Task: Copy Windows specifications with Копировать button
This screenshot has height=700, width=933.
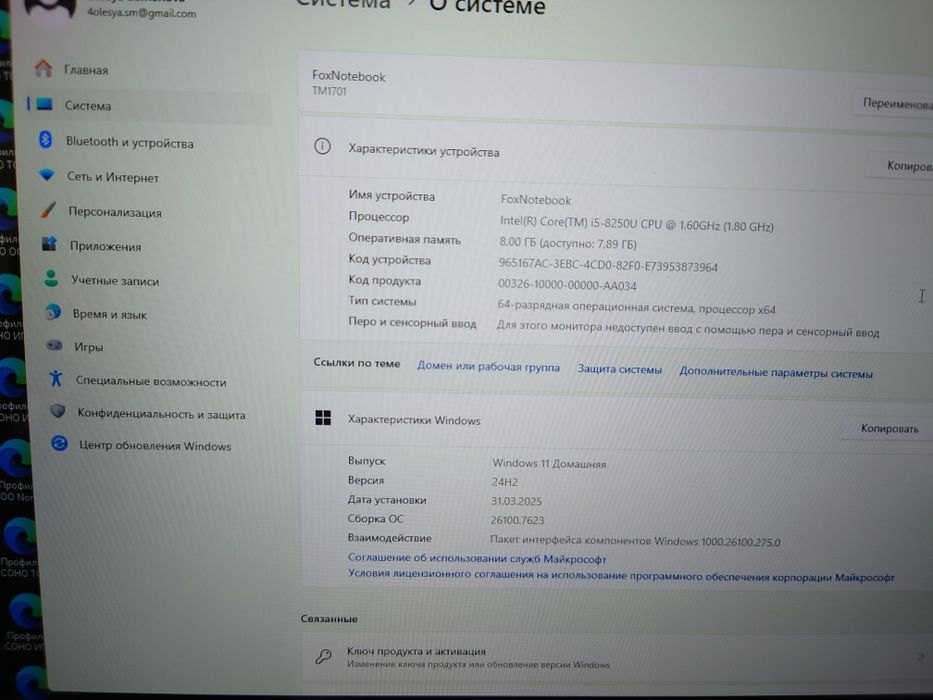Action: (889, 429)
